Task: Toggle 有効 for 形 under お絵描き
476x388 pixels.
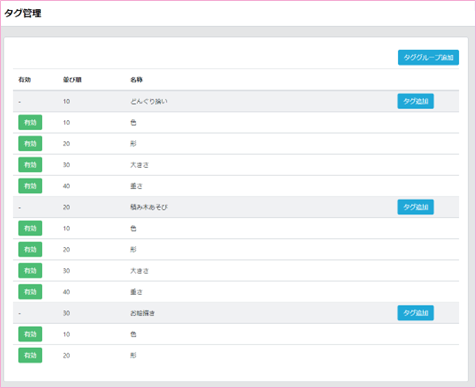Action: pyautogui.click(x=30, y=355)
